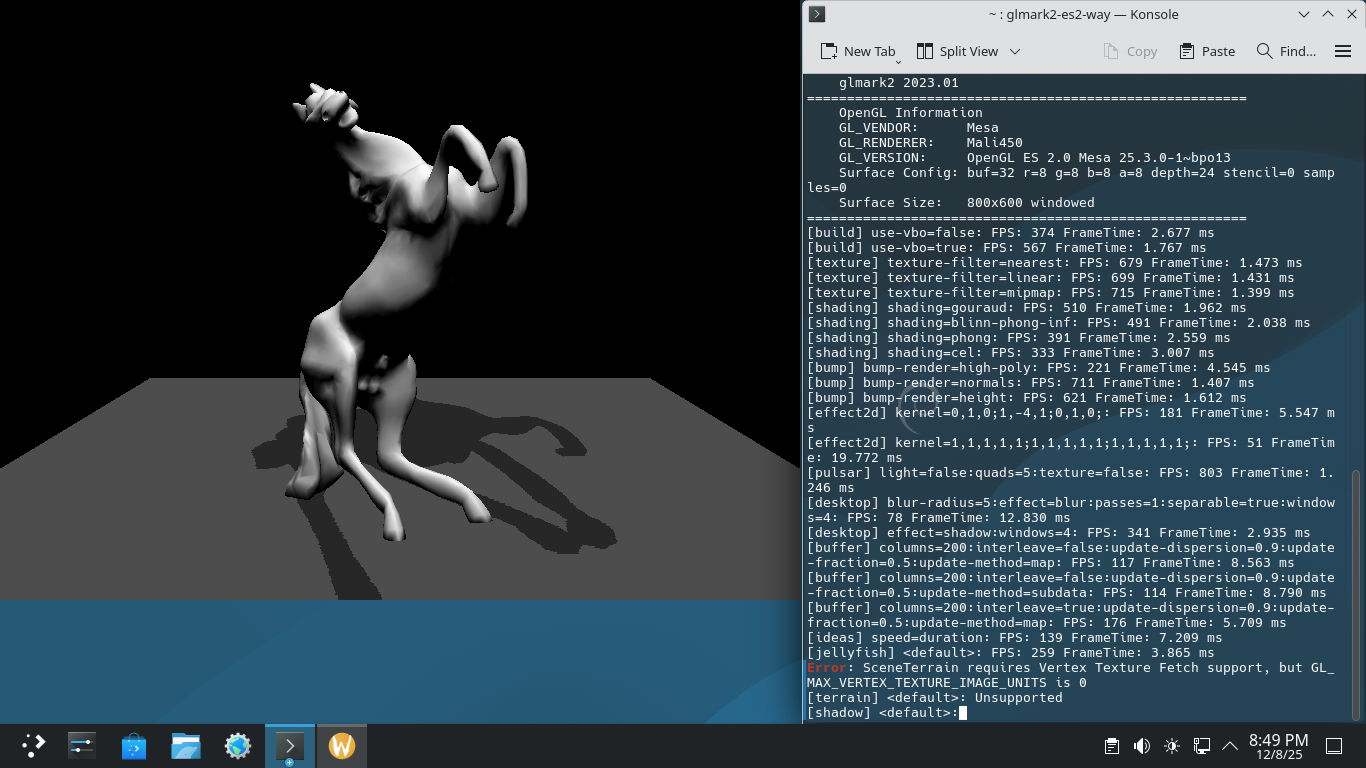Open the brightness settings tray icon
This screenshot has height=768, width=1366.
pos(1172,746)
